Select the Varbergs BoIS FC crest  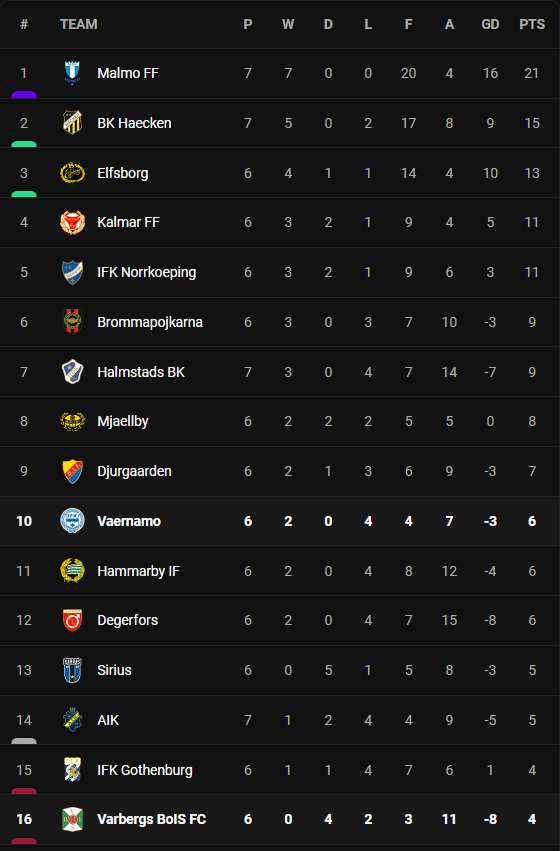click(72, 820)
